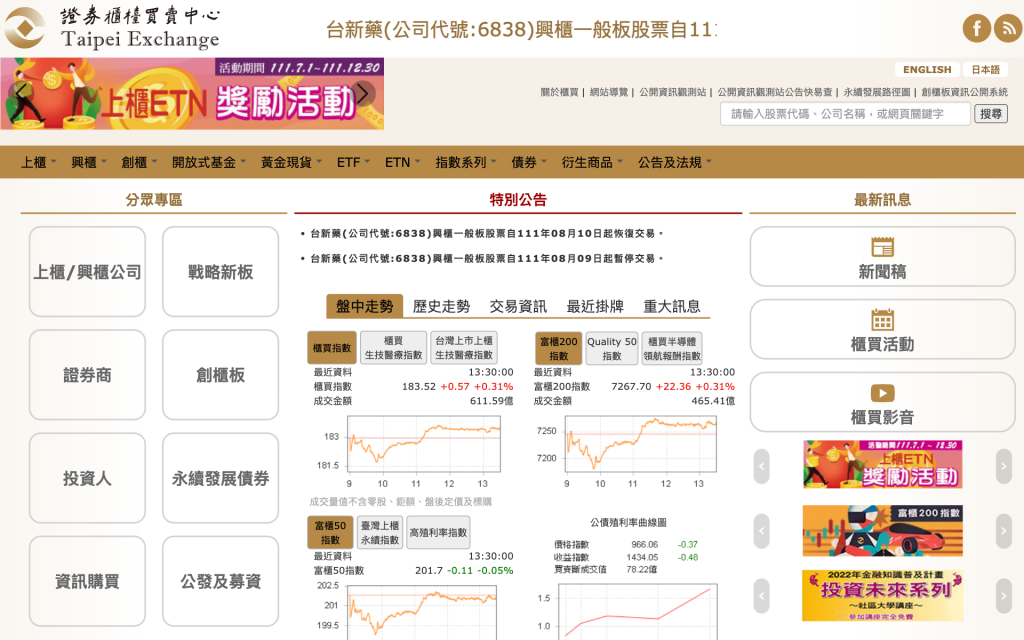Expand the 債券 menu
Viewport: 1024px width, 640px height.
[528, 162]
